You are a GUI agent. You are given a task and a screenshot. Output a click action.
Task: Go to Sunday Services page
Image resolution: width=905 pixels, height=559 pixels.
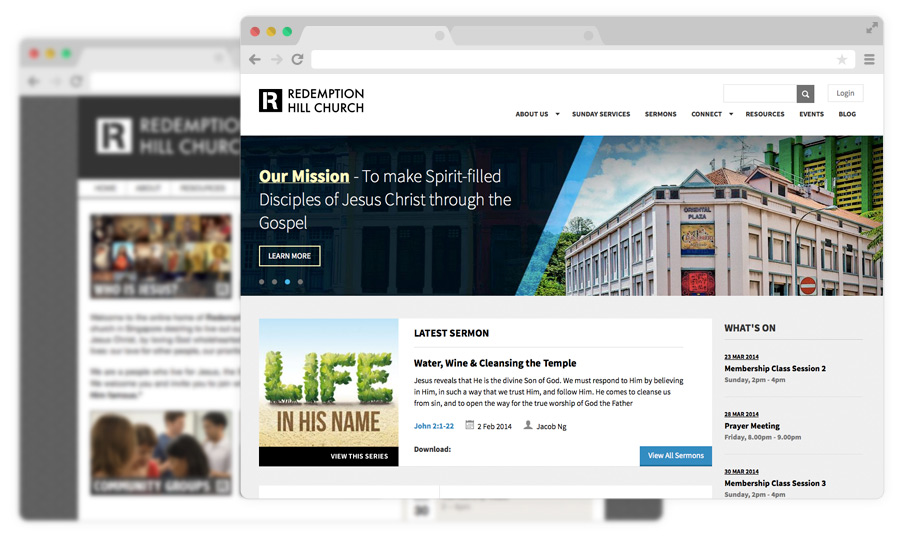[x=601, y=114]
